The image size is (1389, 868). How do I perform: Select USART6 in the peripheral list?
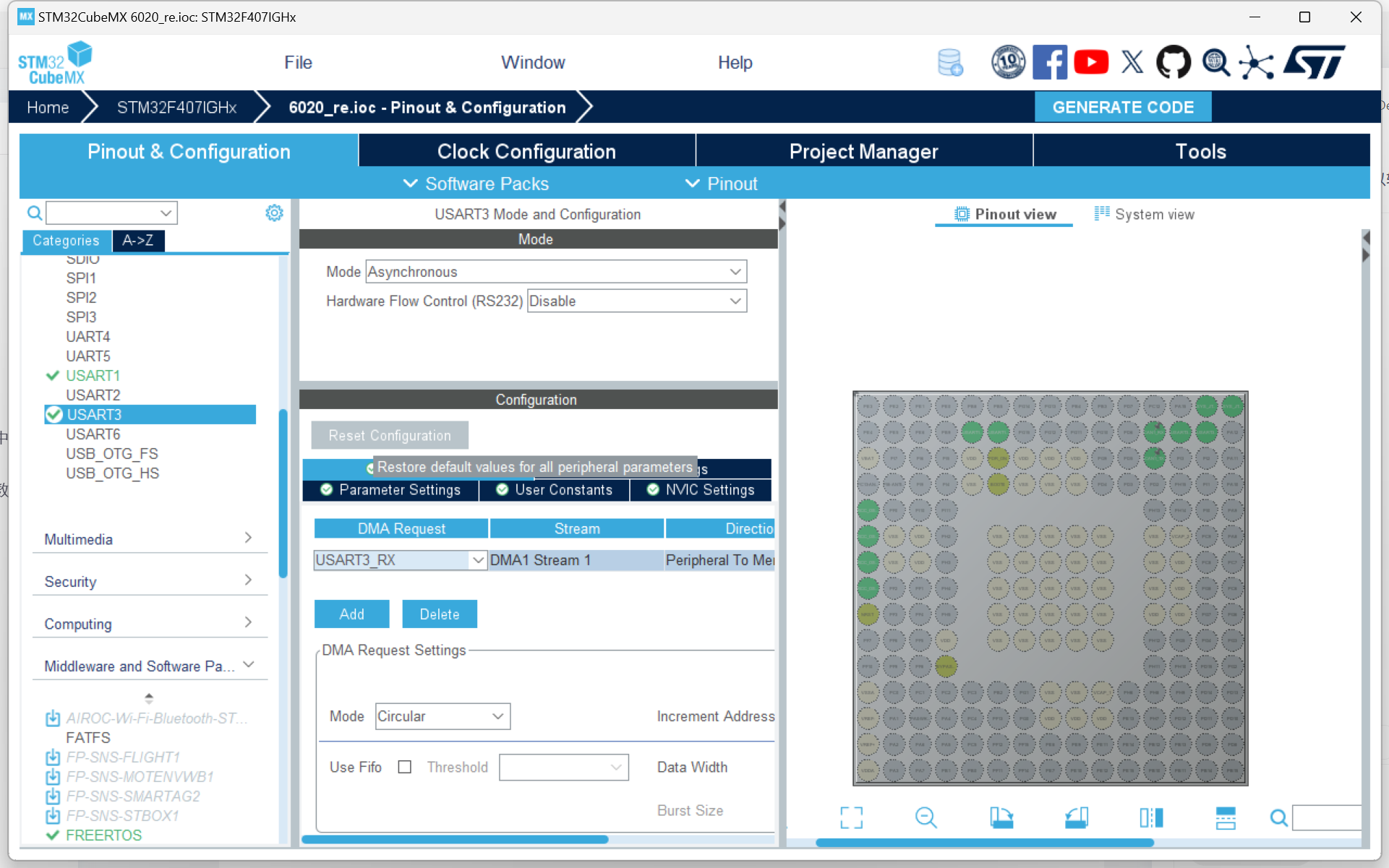tap(93, 434)
